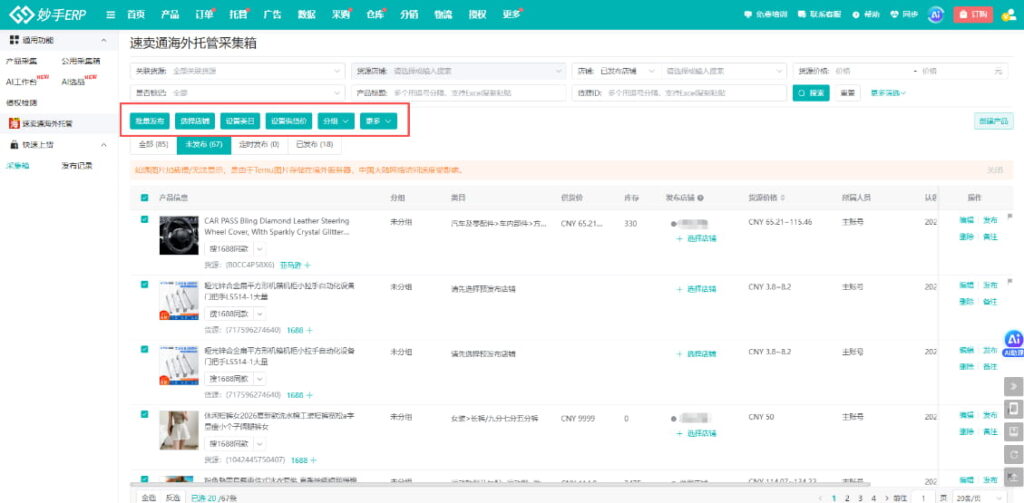Expand the 分组 dropdown button
This screenshot has height=503, width=1024.
[x=336, y=121]
